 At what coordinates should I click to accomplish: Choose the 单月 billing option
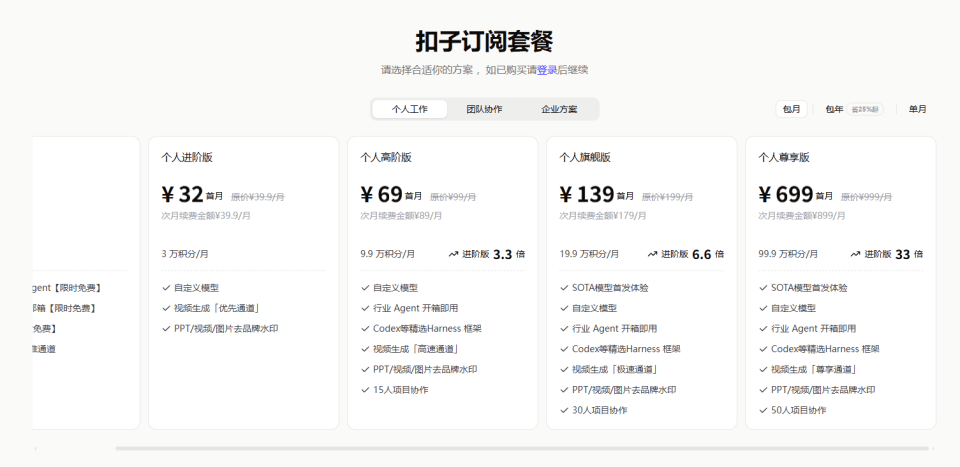(918, 109)
